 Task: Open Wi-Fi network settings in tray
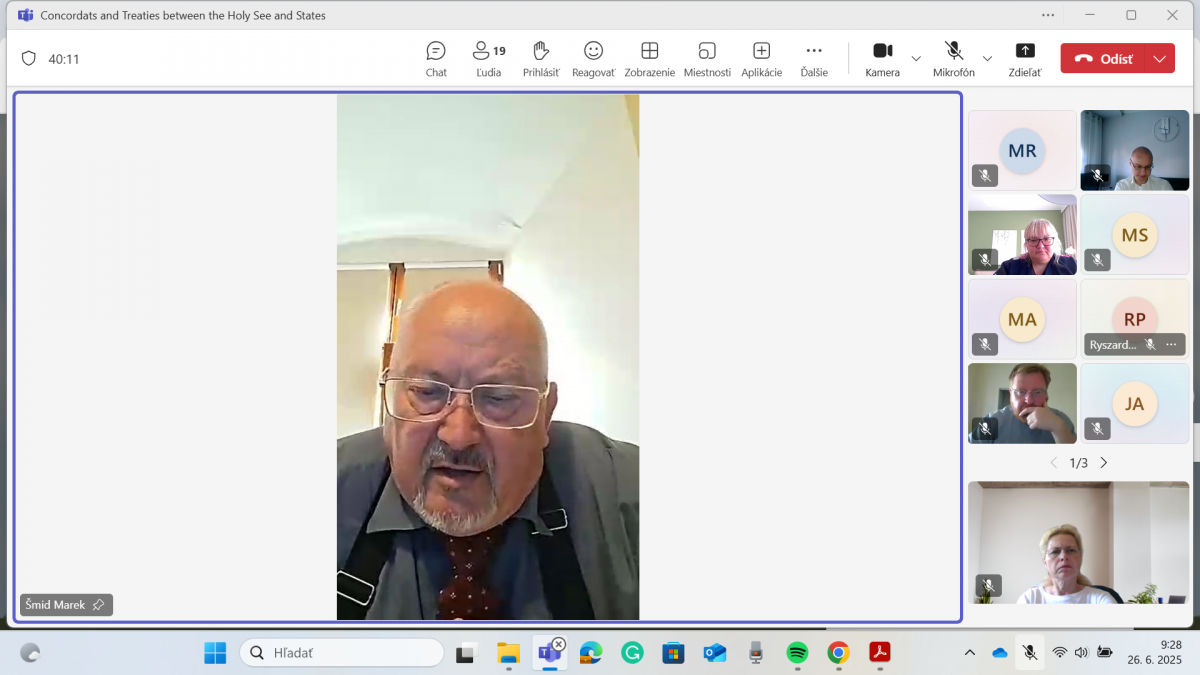pos(1059,653)
